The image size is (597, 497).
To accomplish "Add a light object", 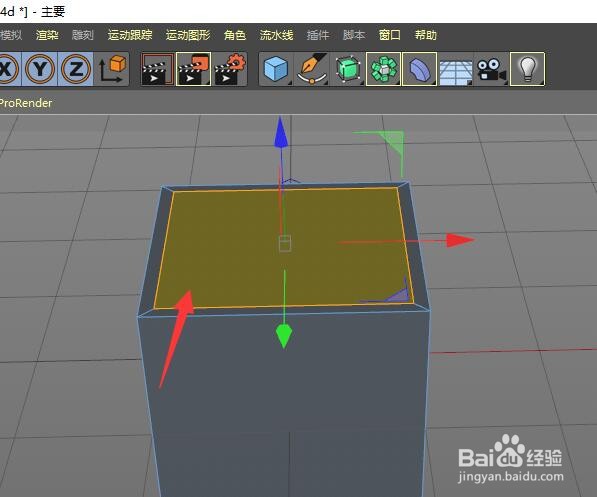I will point(527,69).
